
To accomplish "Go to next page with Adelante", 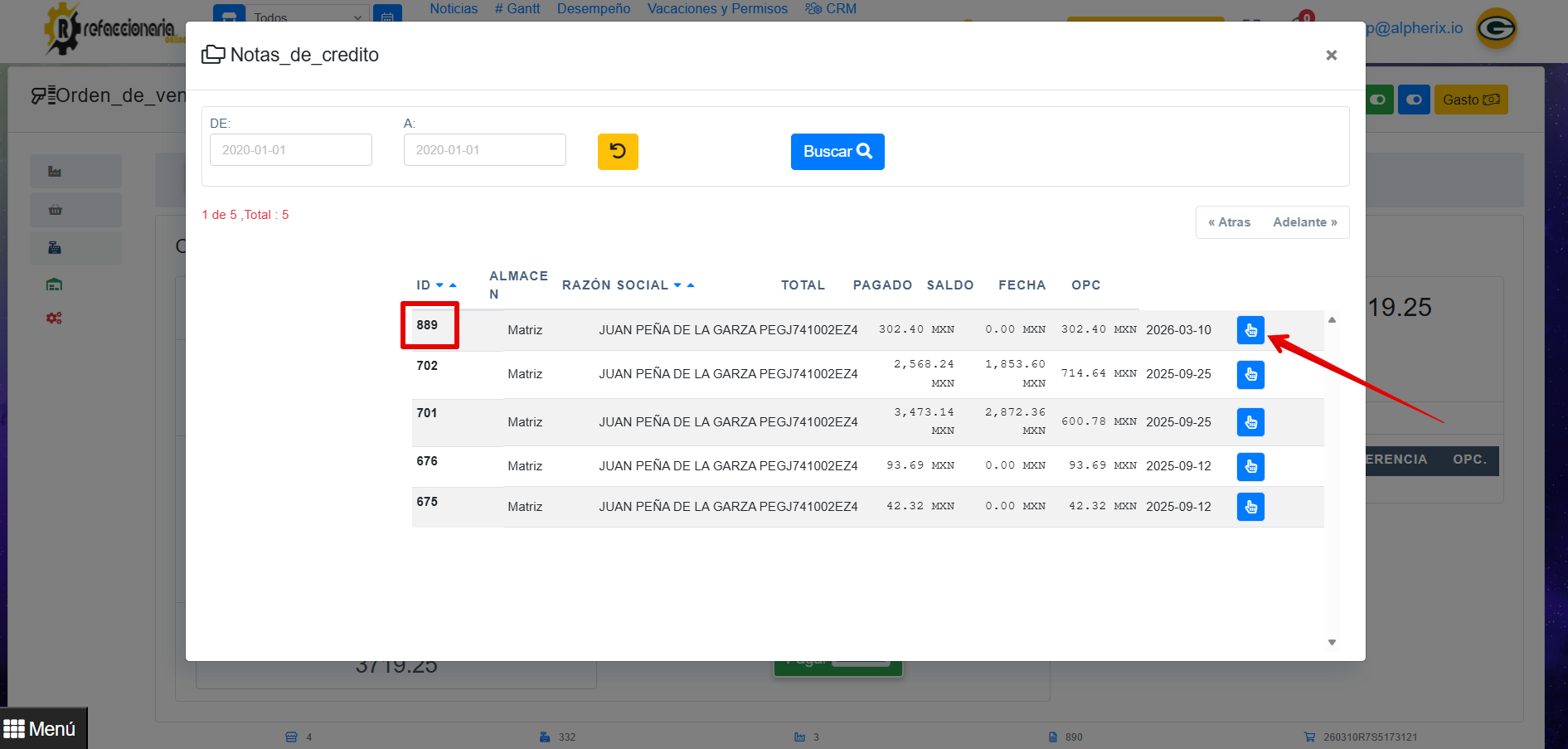I will click(1304, 222).
